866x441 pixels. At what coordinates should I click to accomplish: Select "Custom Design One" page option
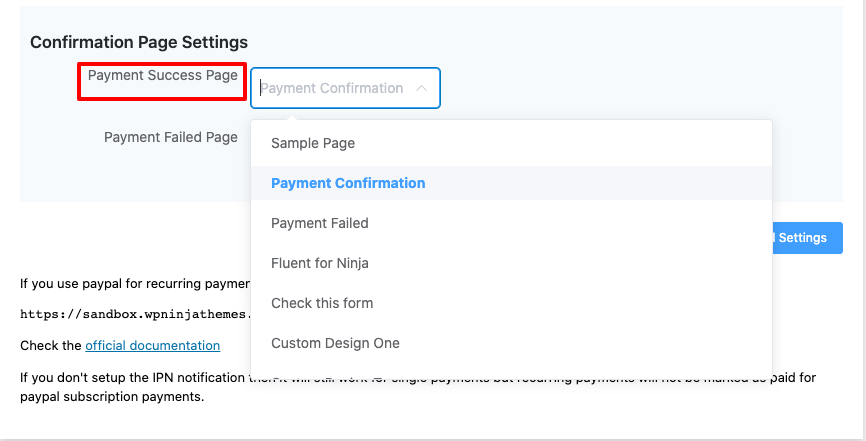coord(334,343)
